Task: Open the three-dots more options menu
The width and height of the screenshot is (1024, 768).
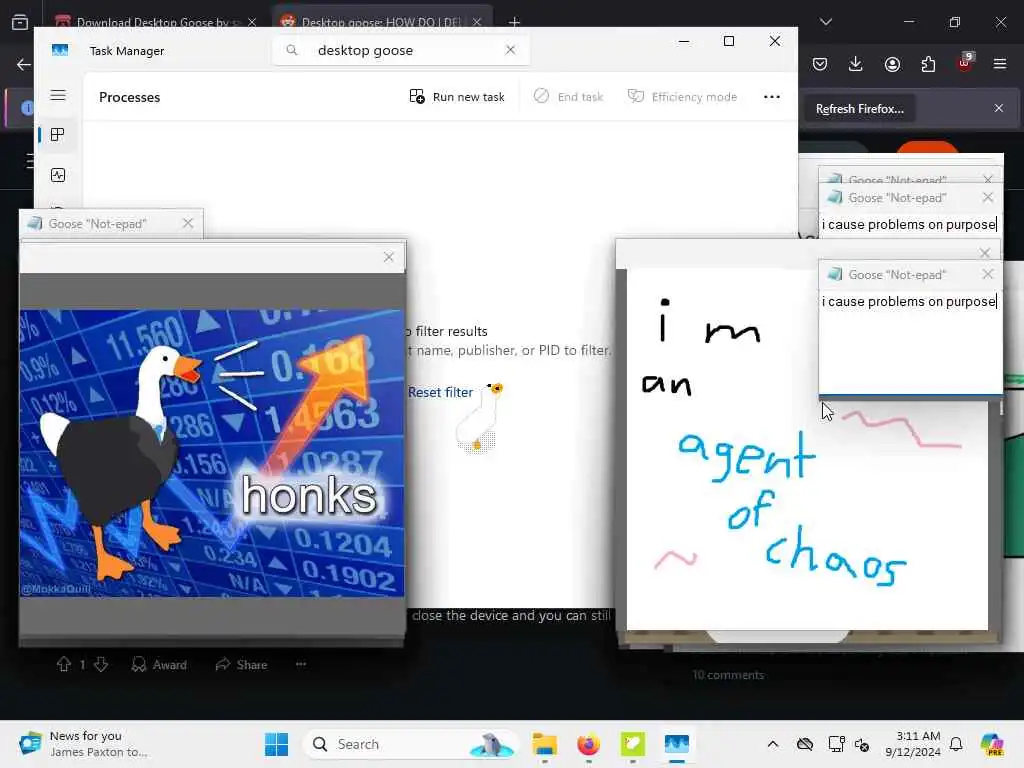Action: [x=772, y=97]
